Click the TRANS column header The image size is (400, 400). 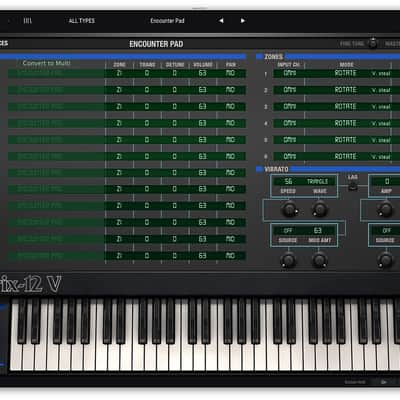(x=147, y=65)
